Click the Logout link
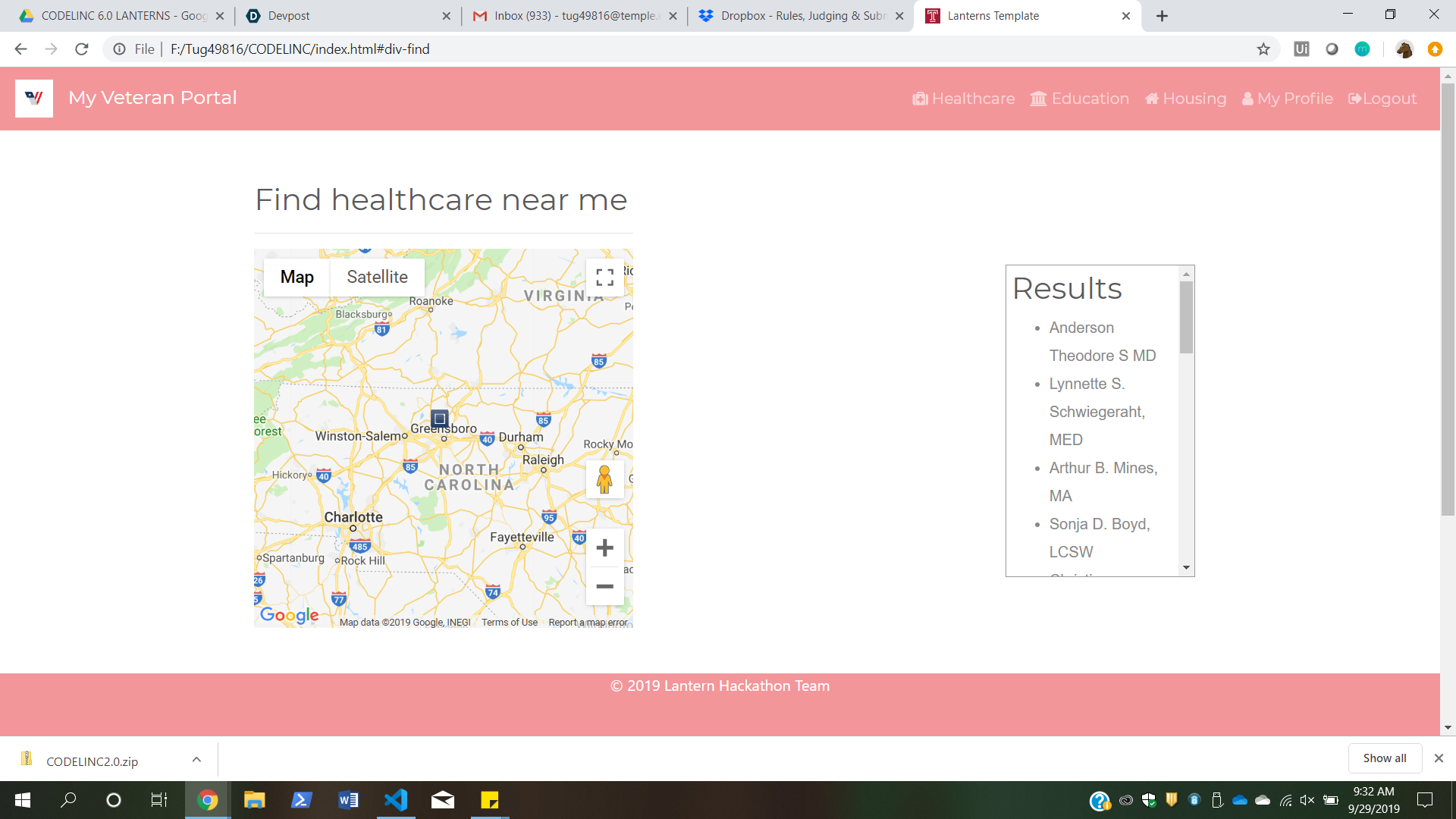The image size is (1456, 819). pos(1382,99)
